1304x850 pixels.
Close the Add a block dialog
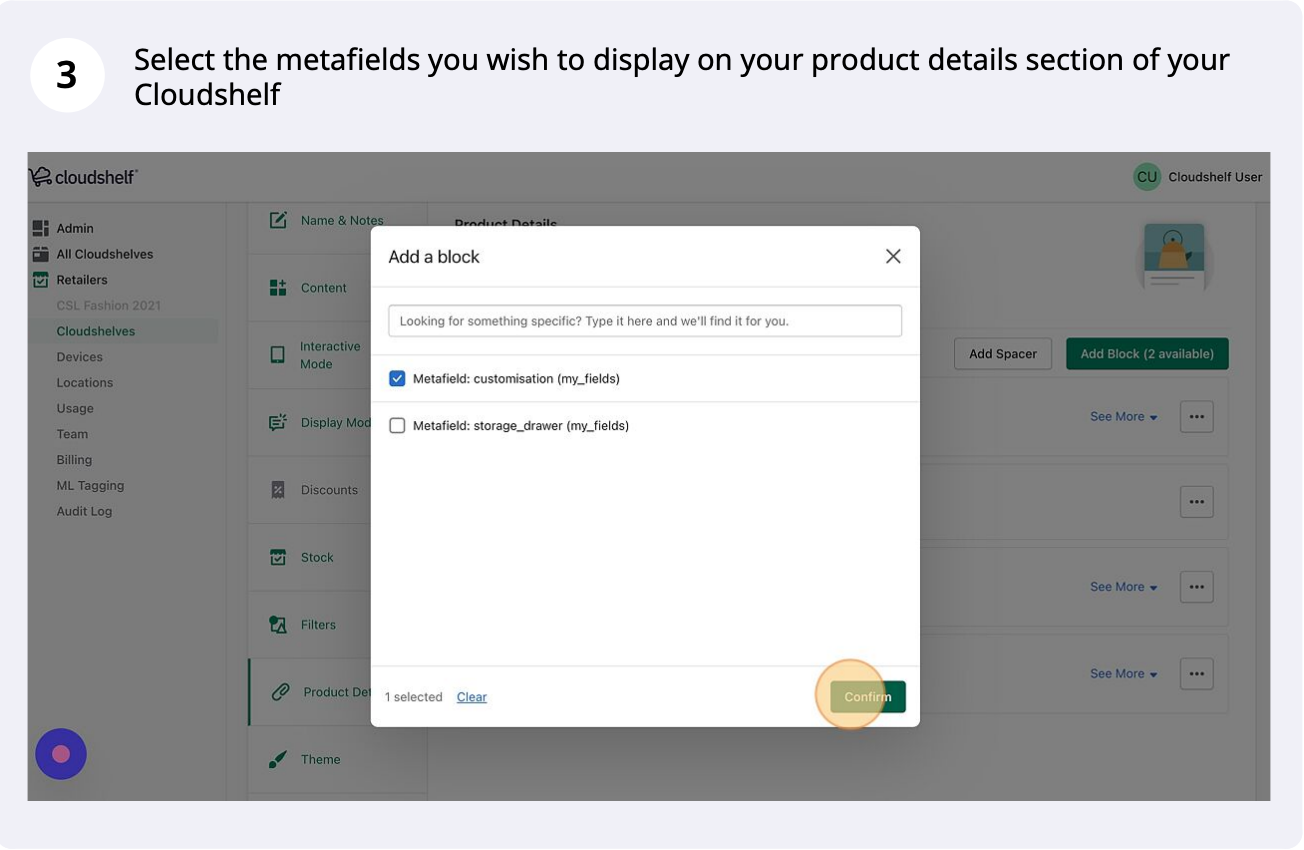click(x=893, y=256)
